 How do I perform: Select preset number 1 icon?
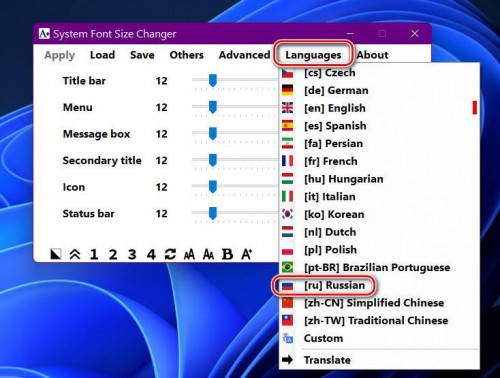(94, 254)
